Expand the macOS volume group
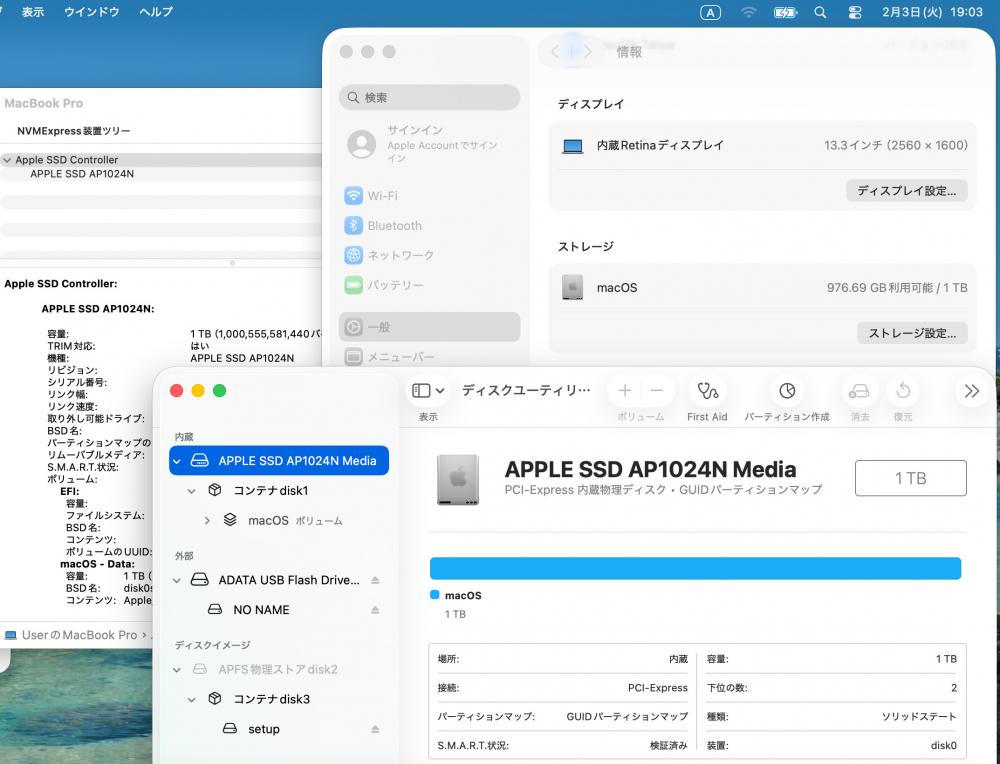The image size is (1000, 764). pyautogui.click(x=207, y=521)
